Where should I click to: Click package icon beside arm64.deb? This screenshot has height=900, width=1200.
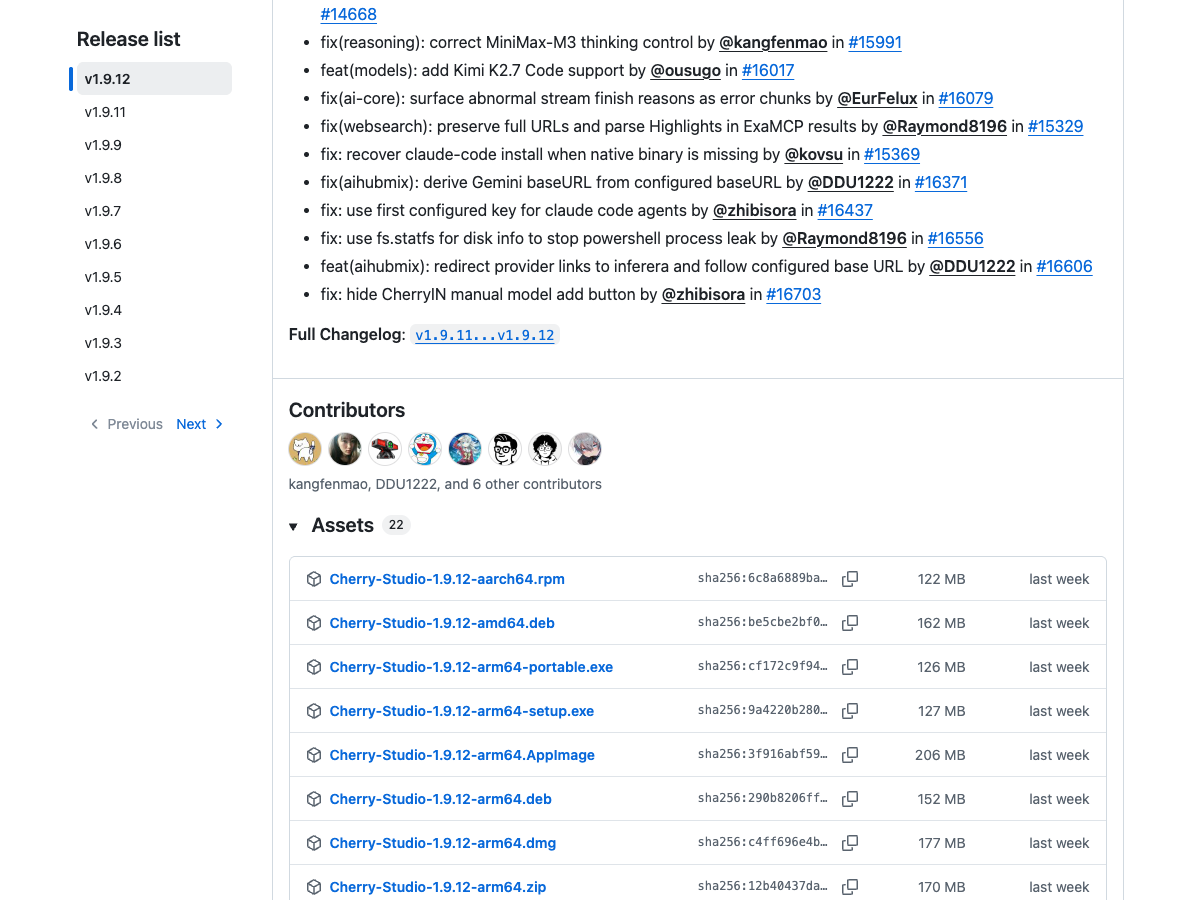coord(314,799)
